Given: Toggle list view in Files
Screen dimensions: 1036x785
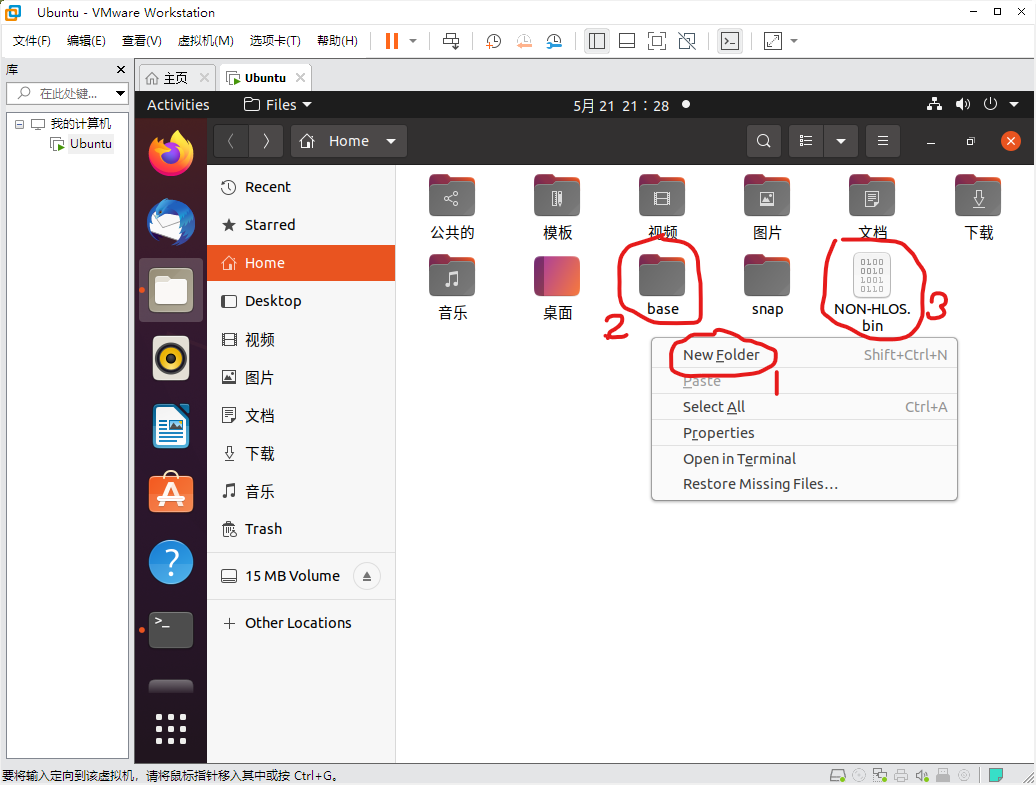Looking at the screenshot, I should (805, 141).
